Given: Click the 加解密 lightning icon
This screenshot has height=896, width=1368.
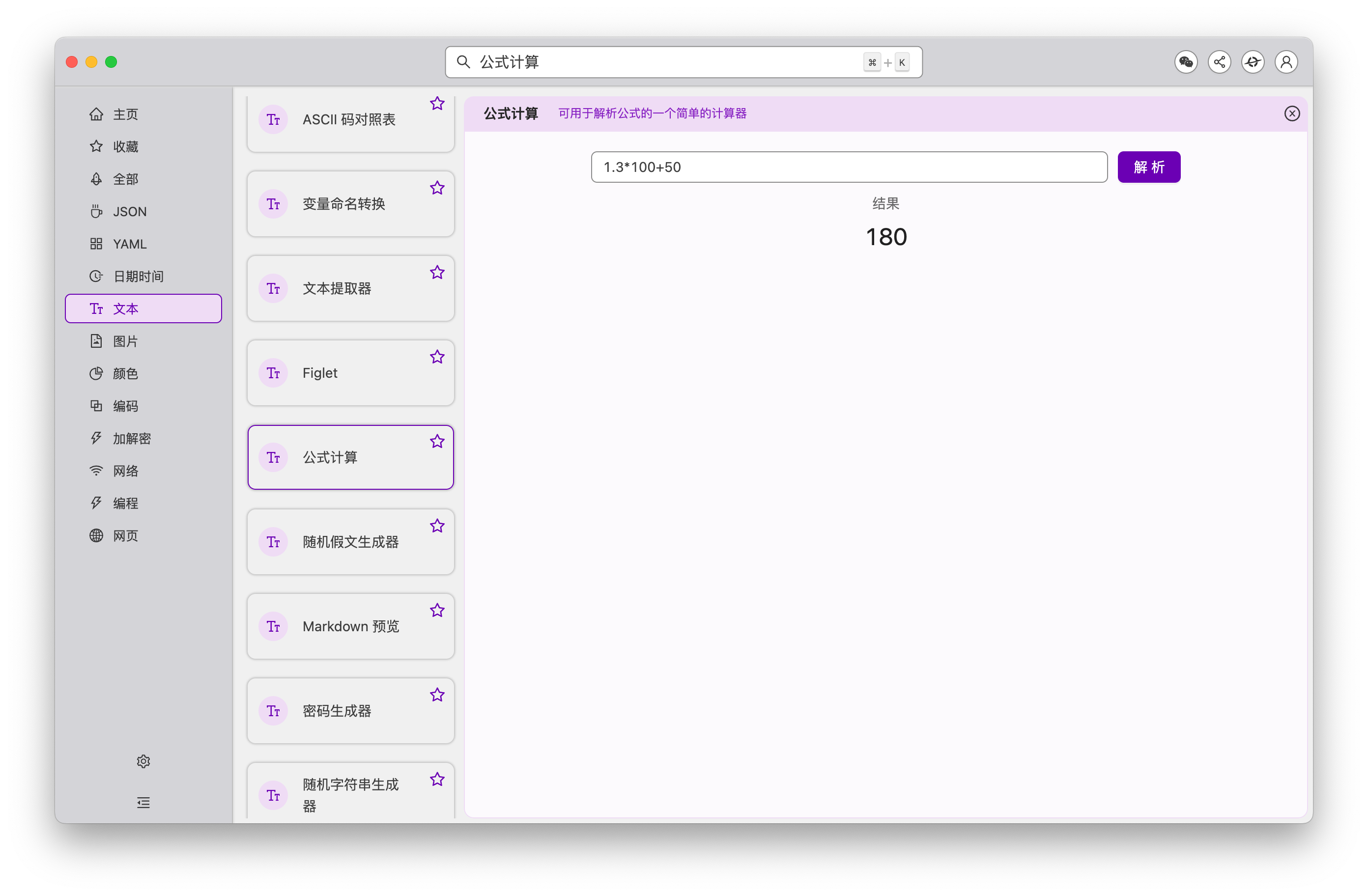Looking at the screenshot, I should 96,439.
